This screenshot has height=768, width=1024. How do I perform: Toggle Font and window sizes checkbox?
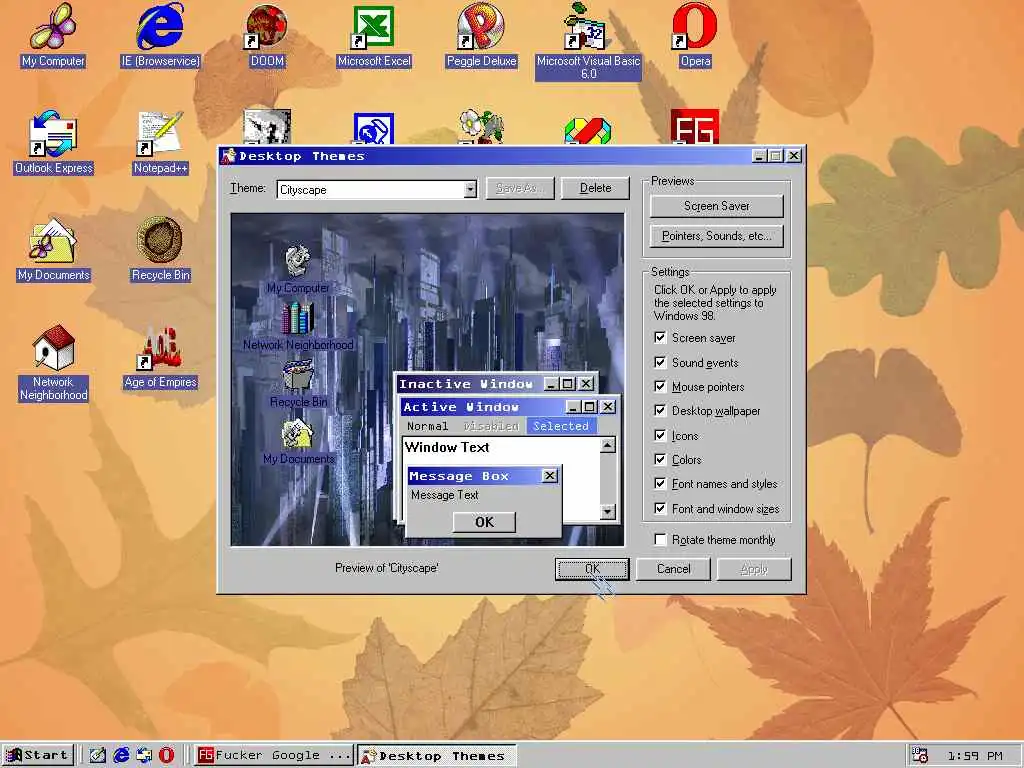tap(660, 509)
